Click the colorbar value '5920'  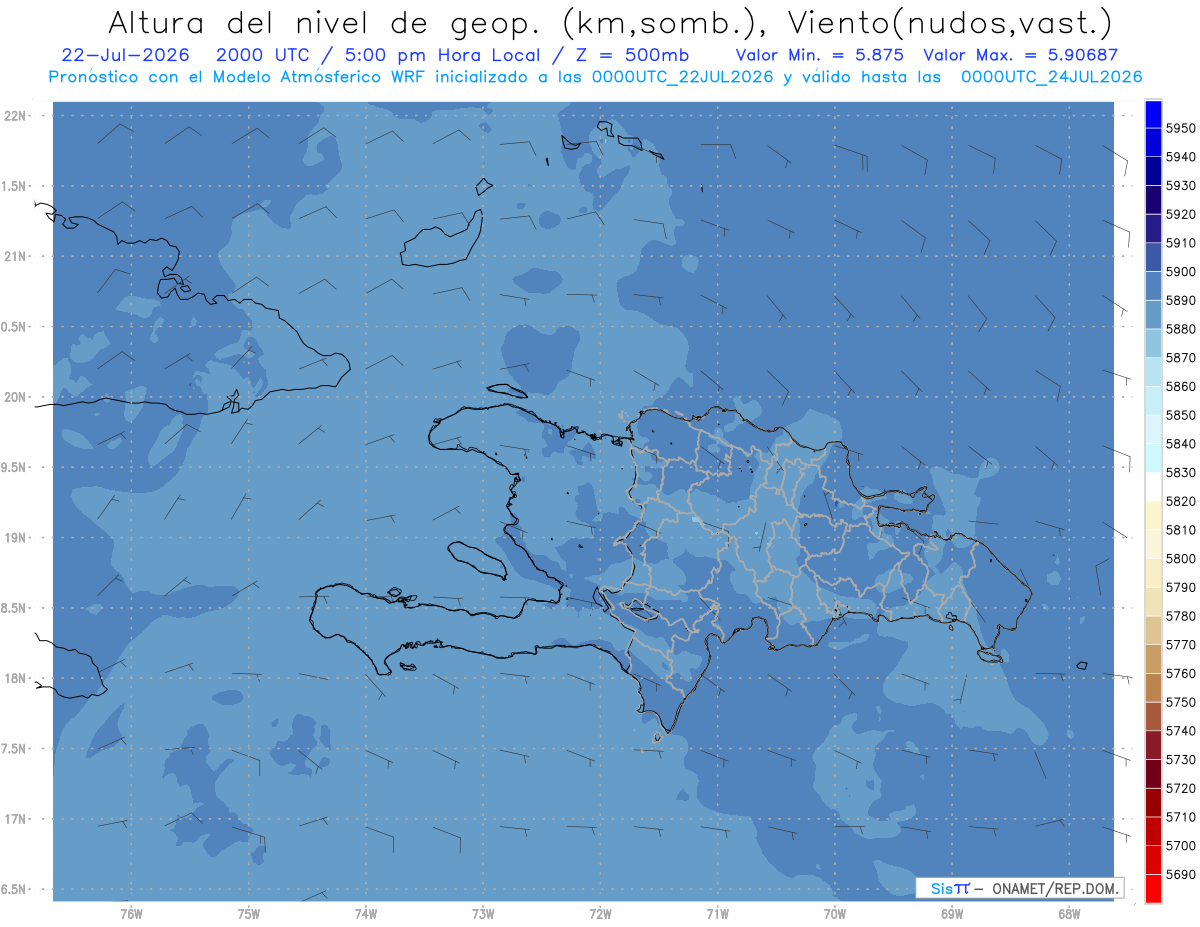1180,214
